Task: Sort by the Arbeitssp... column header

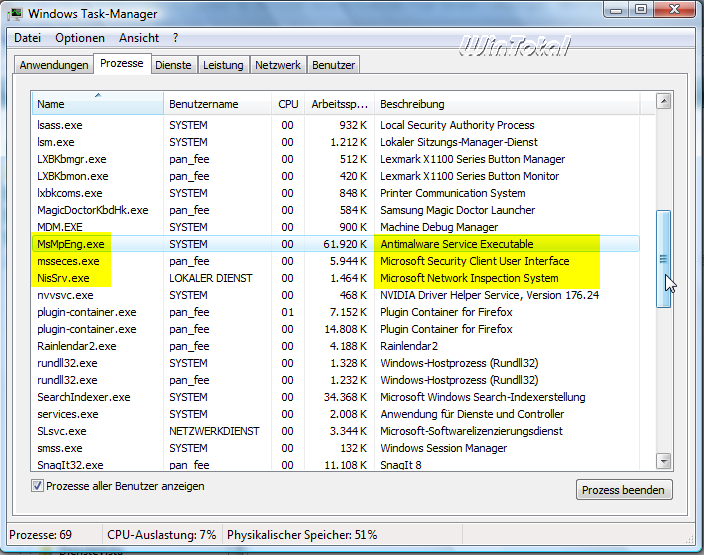Action: [x=339, y=104]
